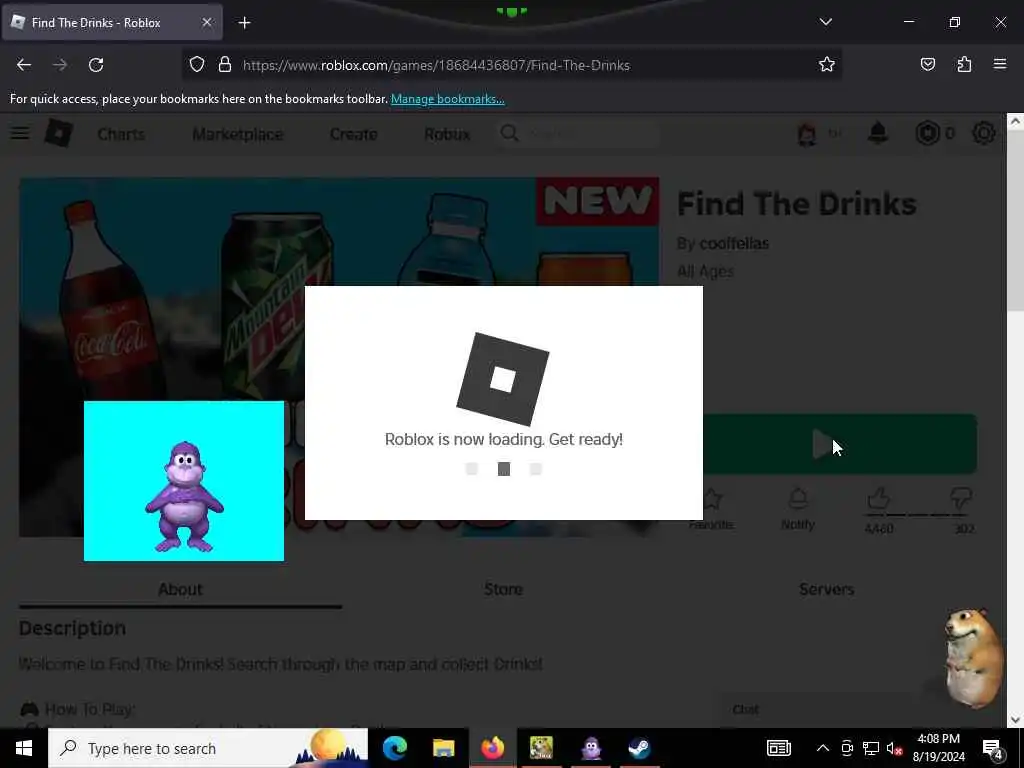Switch to the Store tab
The width and height of the screenshot is (1024, 768).
[504, 590]
